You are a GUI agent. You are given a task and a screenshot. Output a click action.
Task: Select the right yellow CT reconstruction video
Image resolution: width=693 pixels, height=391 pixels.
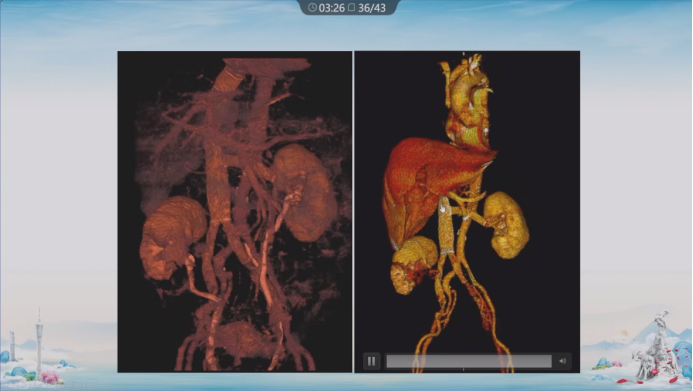pos(467,212)
